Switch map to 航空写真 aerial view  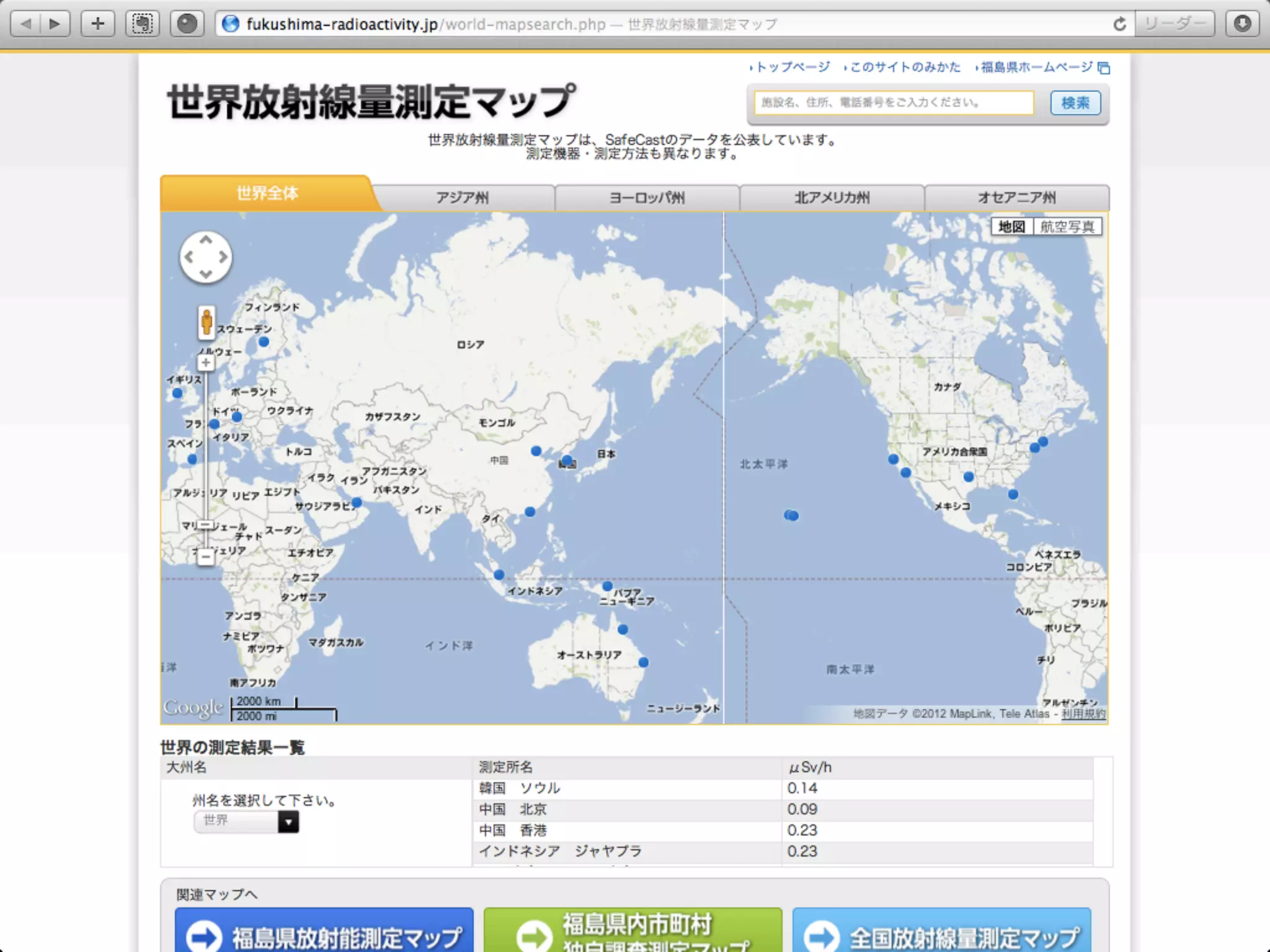[1067, 227]
